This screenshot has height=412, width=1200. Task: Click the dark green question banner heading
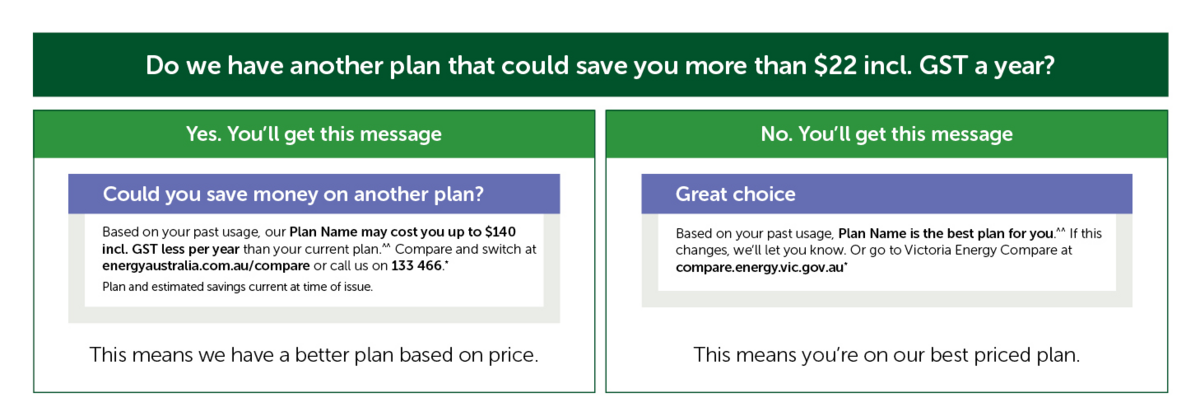pos(600,65)
